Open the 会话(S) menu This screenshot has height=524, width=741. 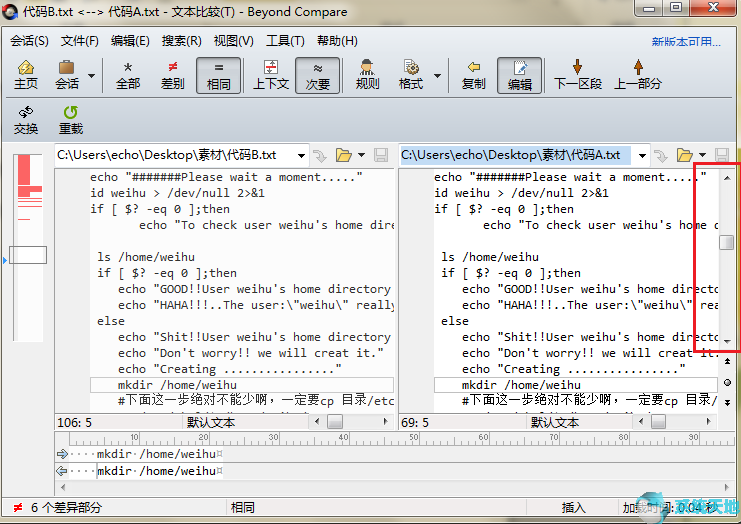[29, 41]
